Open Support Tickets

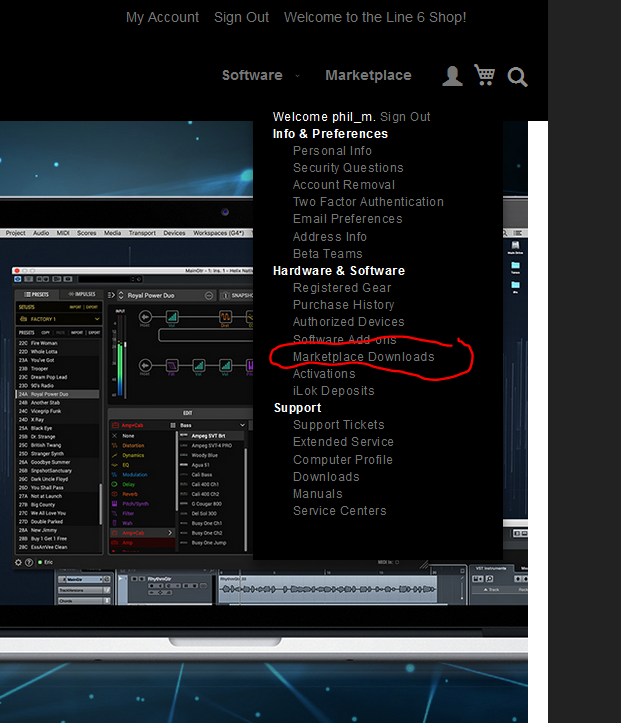click(x=338, y=425)
